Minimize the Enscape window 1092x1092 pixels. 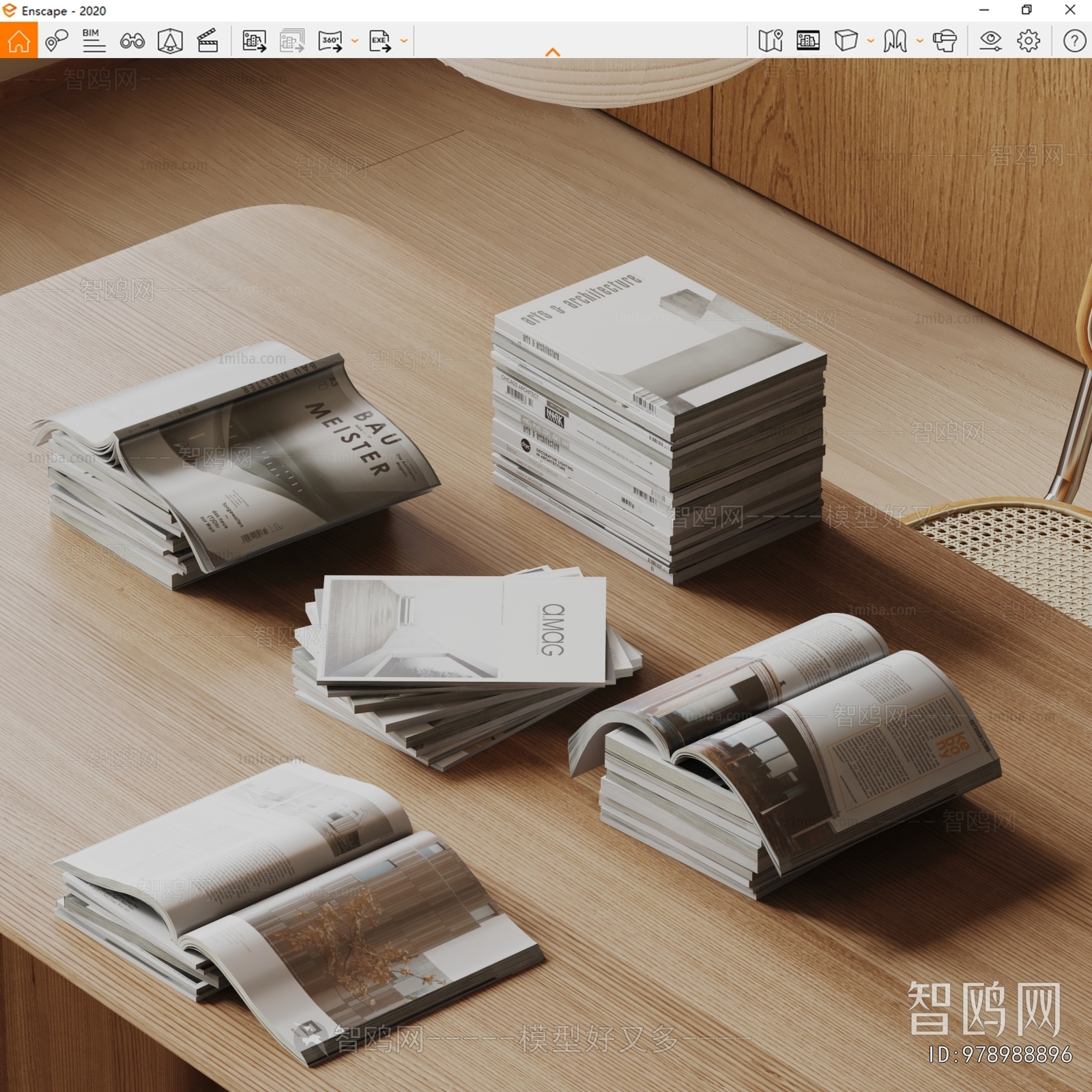click(x=984, y=10)
